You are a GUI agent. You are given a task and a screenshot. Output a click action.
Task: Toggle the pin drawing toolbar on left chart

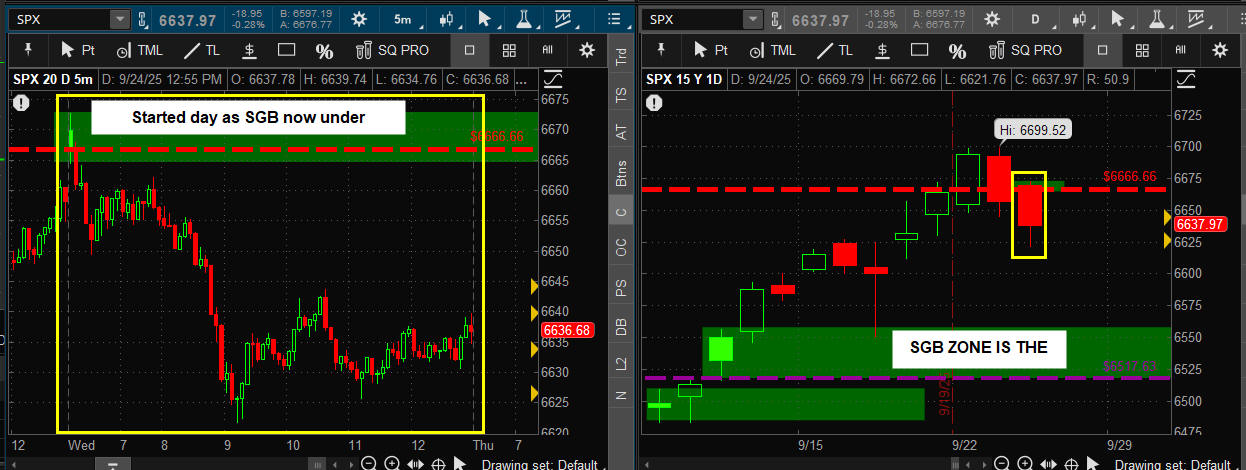[x=28, y=50]
